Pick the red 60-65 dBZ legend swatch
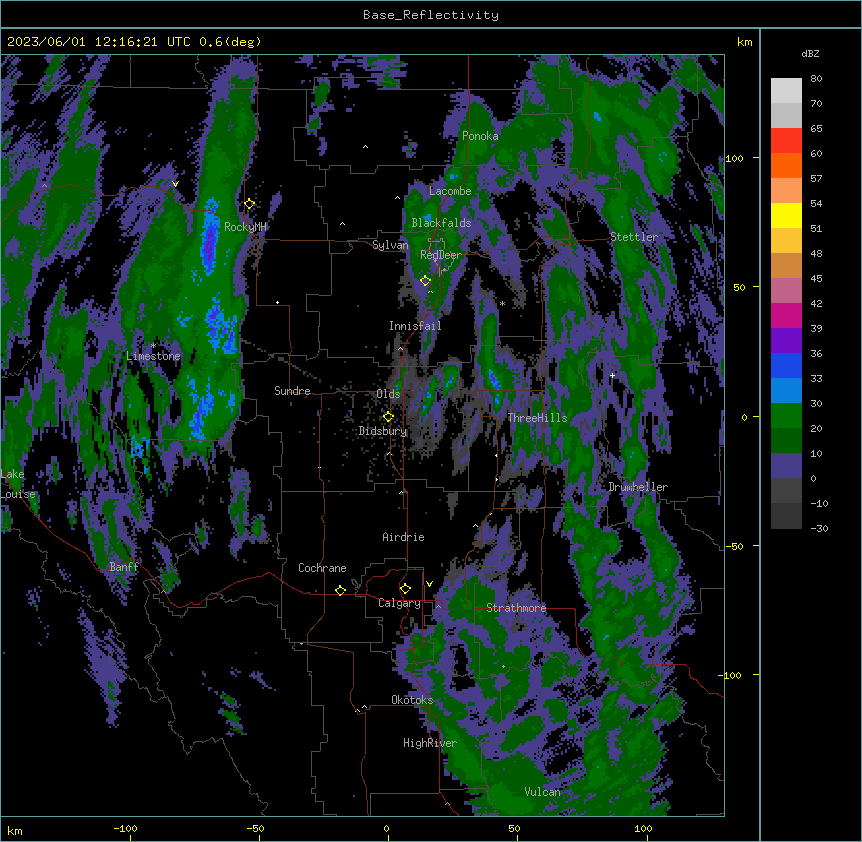Viewport: 862px width, 842px height. tap(786, 141)
